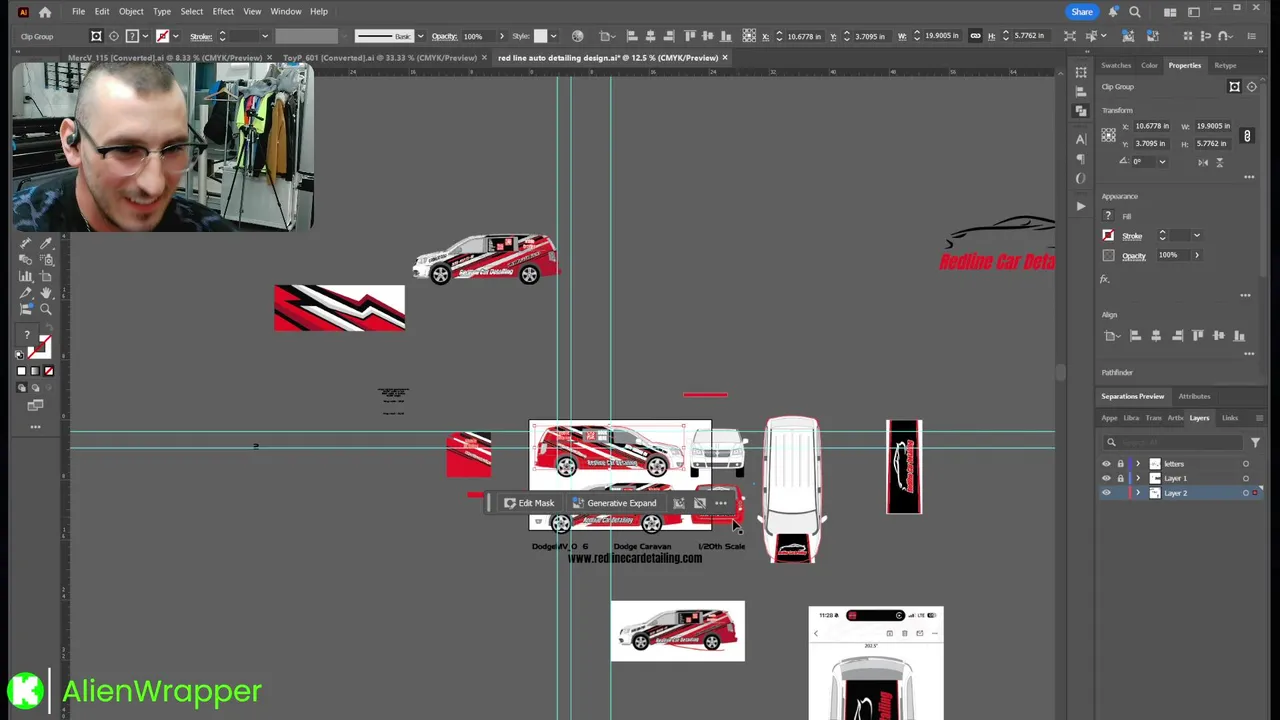Image resolution: width=1280 pixels, height=720 pixels.
Task: Click the filter icon in the Layers panel
Action: [1255, 442]
